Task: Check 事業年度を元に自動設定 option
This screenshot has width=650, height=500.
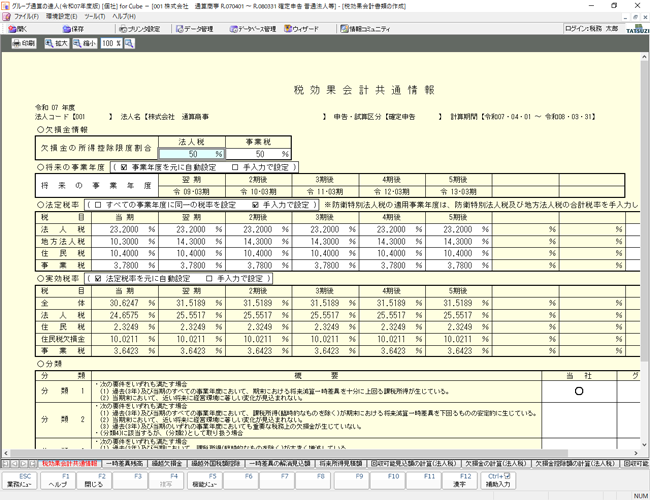Action: [x=124, y=167]
